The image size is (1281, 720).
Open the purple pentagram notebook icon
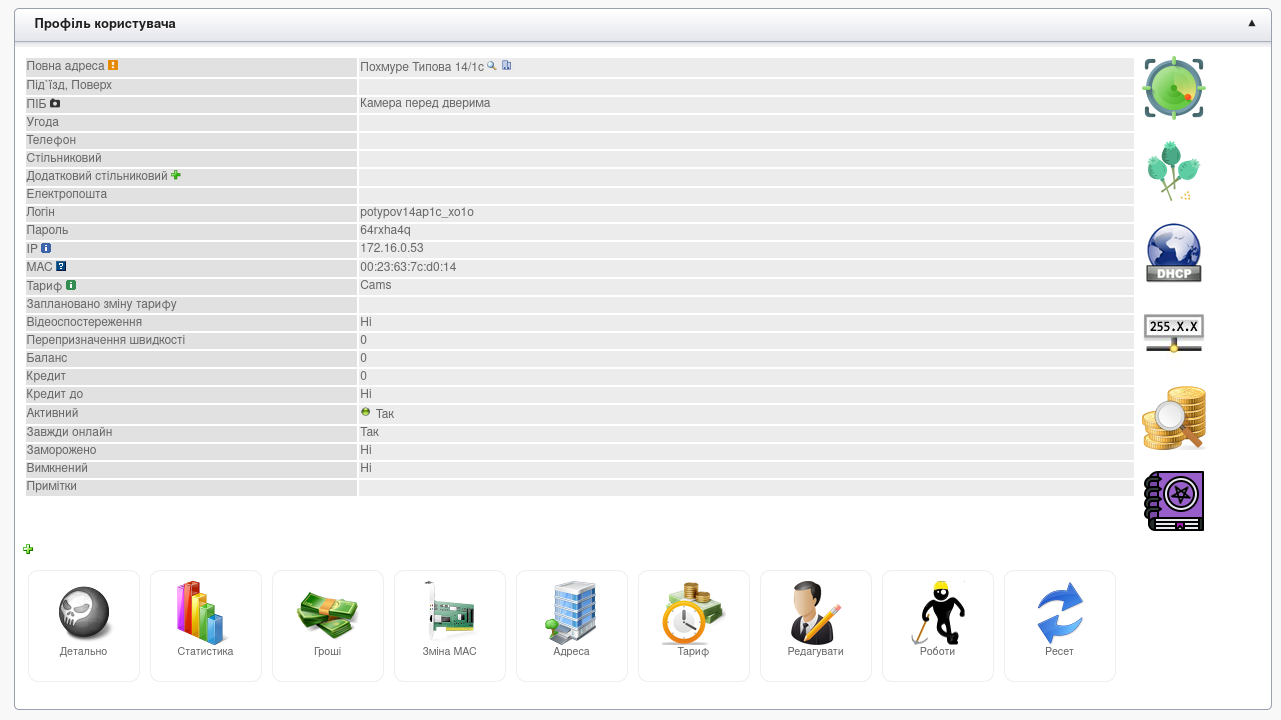[1174, 501]
